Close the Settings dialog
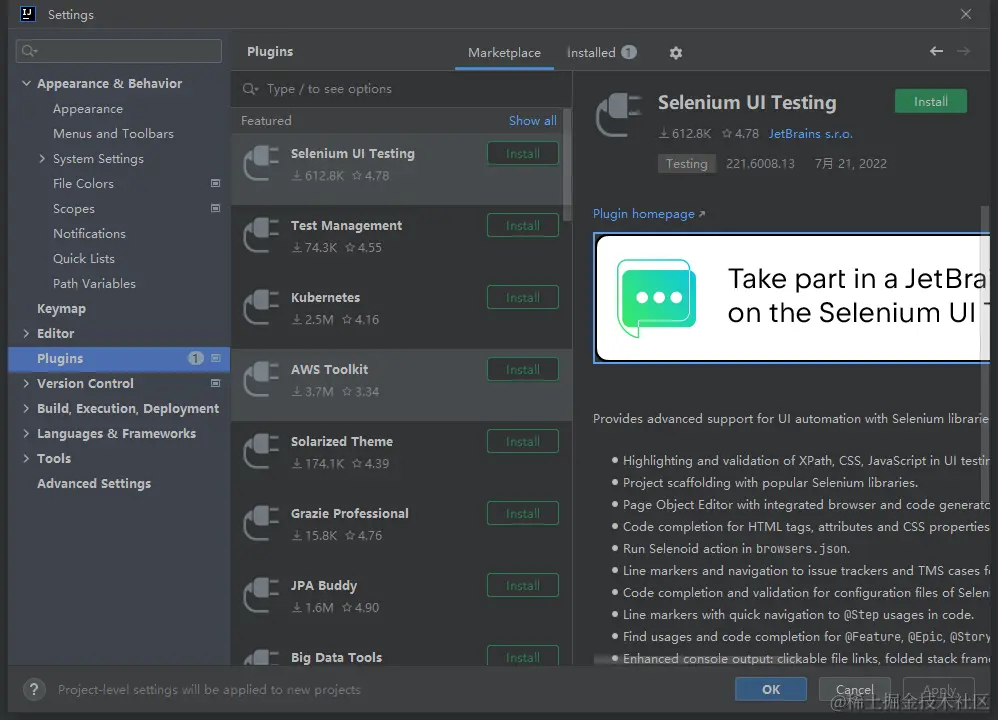 [x=966, y=14]
